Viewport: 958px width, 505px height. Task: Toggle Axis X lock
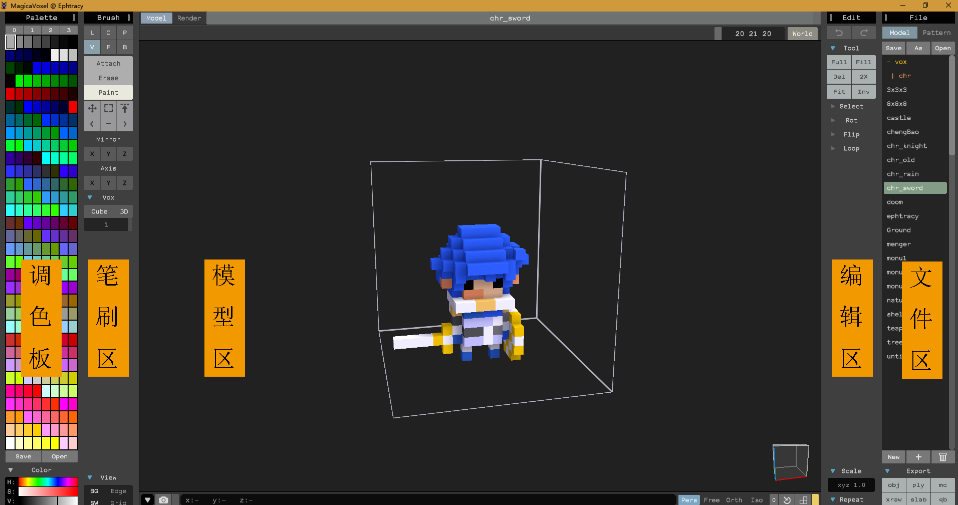click(92, 183)
